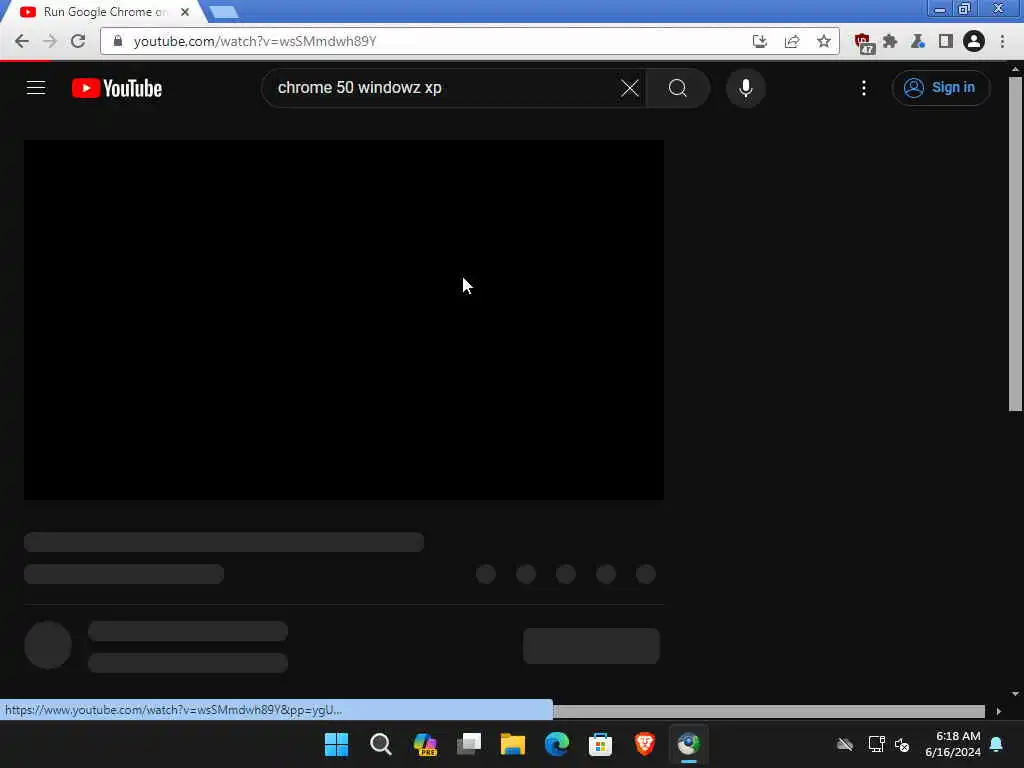This screenshot has width=1024, height=768.
Task: Bookmark this page with star
Action: point(824,41)
